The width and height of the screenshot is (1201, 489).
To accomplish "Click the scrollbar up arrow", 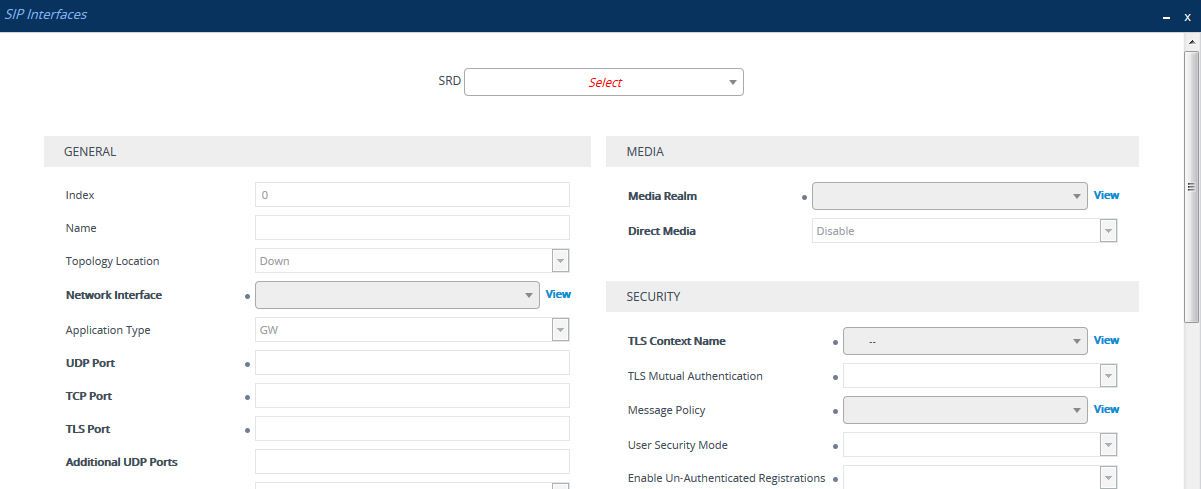I will click(1192, 41).
